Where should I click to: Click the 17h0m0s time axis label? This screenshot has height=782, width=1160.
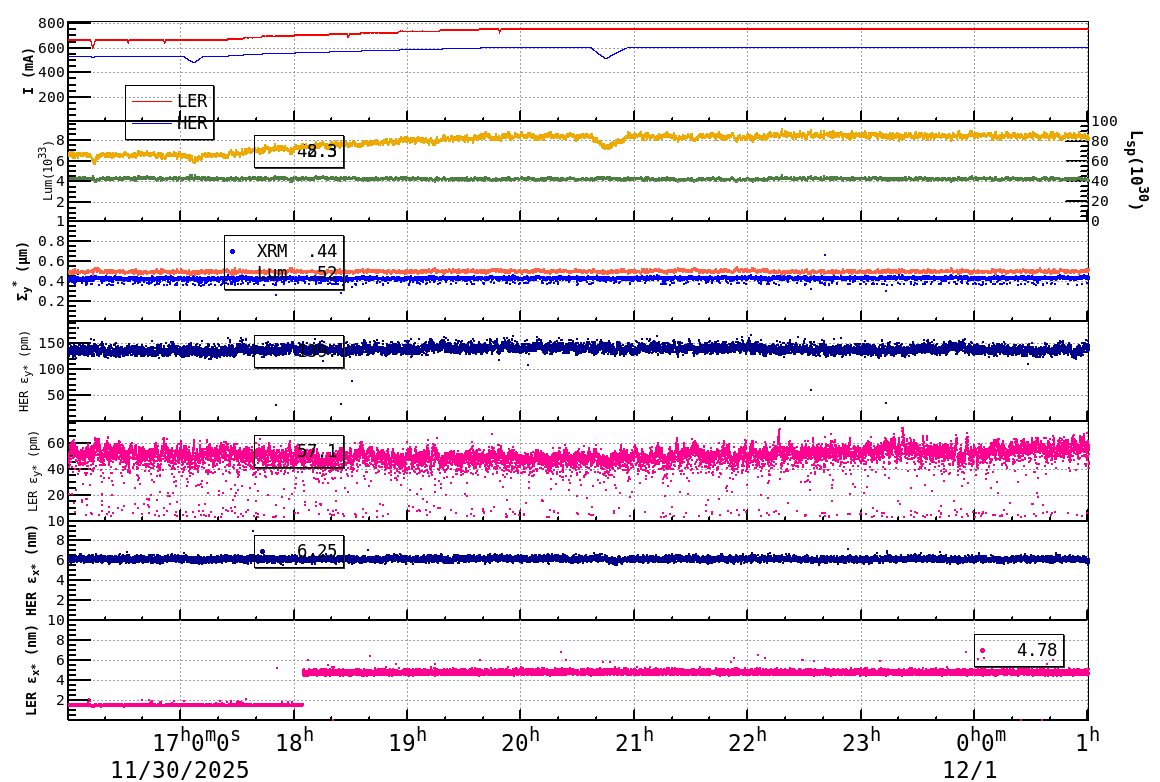(x=196, y=741)
